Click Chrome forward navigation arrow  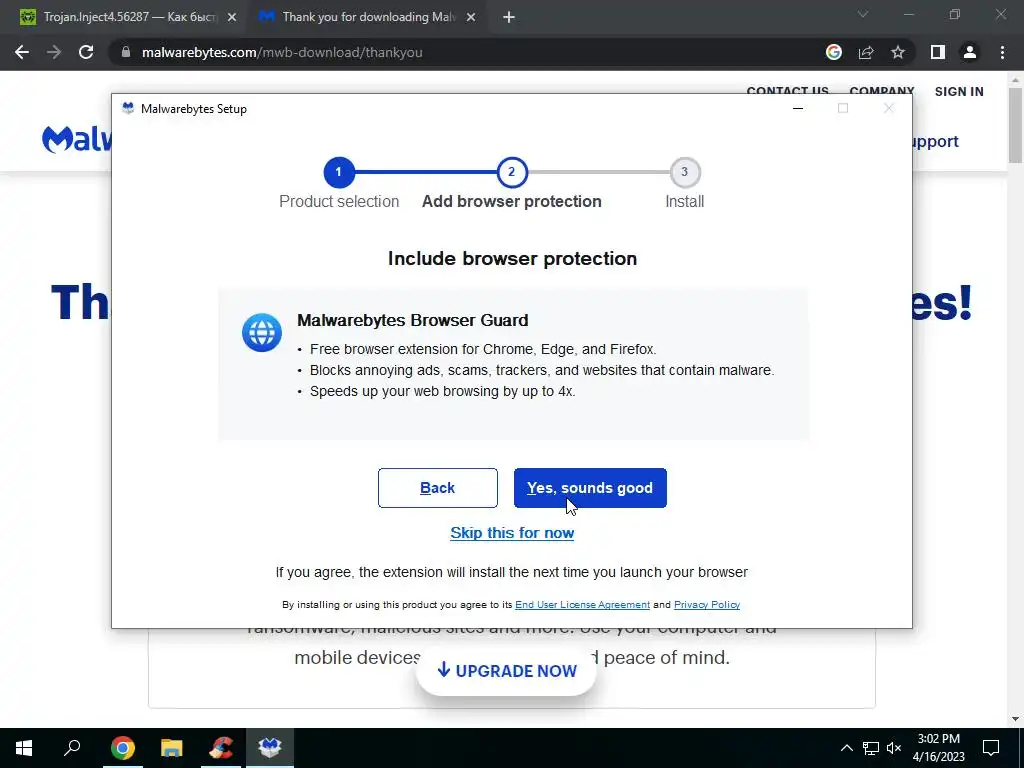click(54, 52)
